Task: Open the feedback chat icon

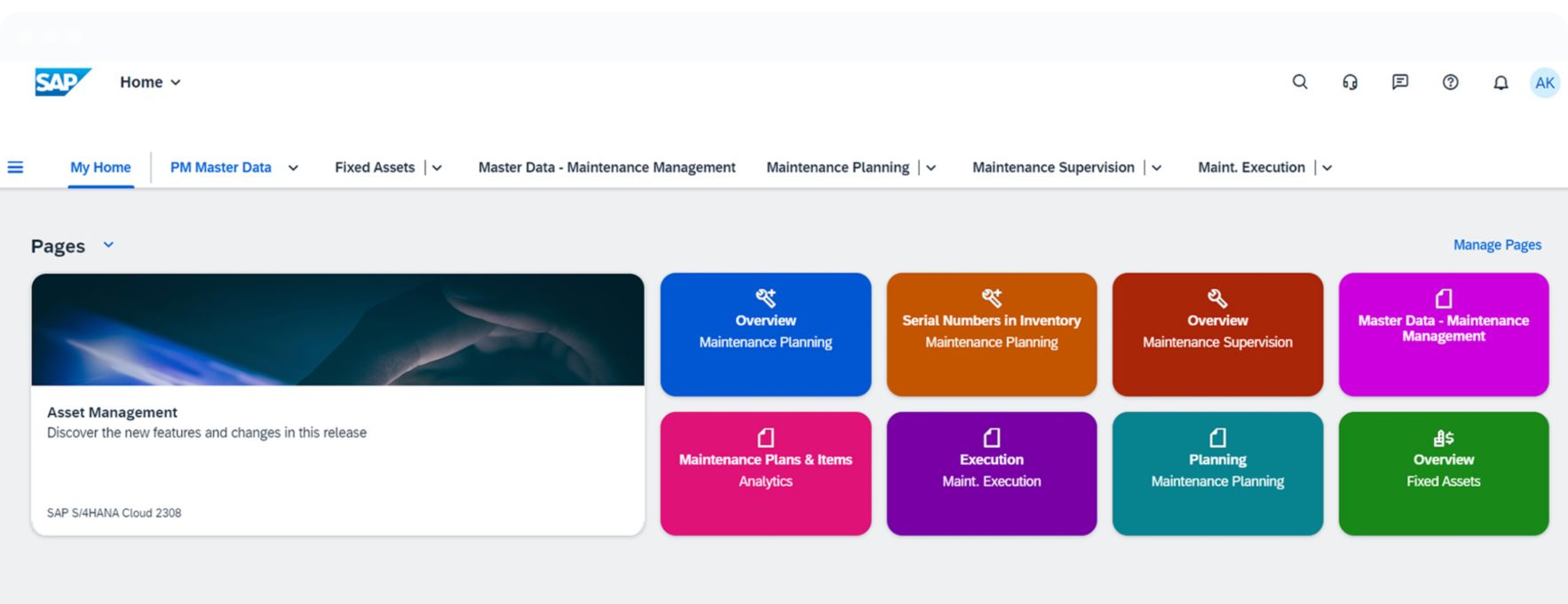Action: coord(1400,82)
